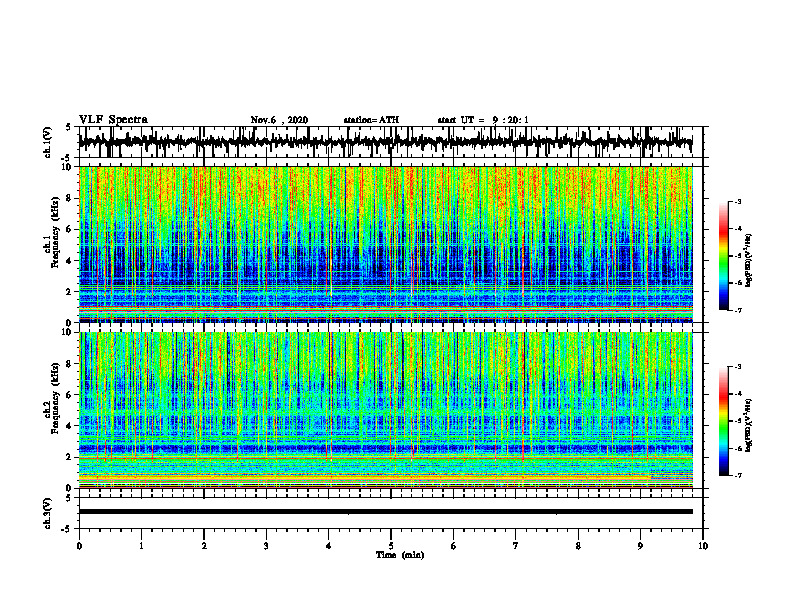Click the ch.2 frequency tick label "8"
Viewport: 792px width, 612px height.
click(x=71, y=364)
